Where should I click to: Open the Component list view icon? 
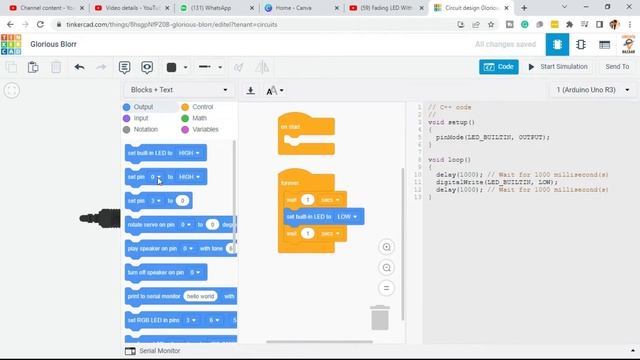pos(604,44)
